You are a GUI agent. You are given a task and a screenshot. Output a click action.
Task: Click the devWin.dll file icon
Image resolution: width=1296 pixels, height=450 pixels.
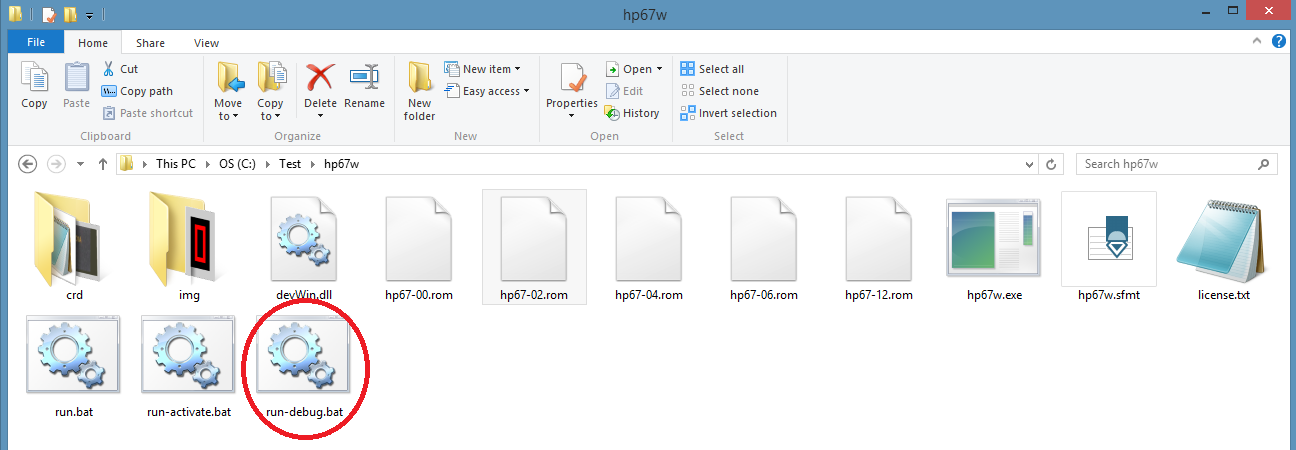click(x=304, y=240)
